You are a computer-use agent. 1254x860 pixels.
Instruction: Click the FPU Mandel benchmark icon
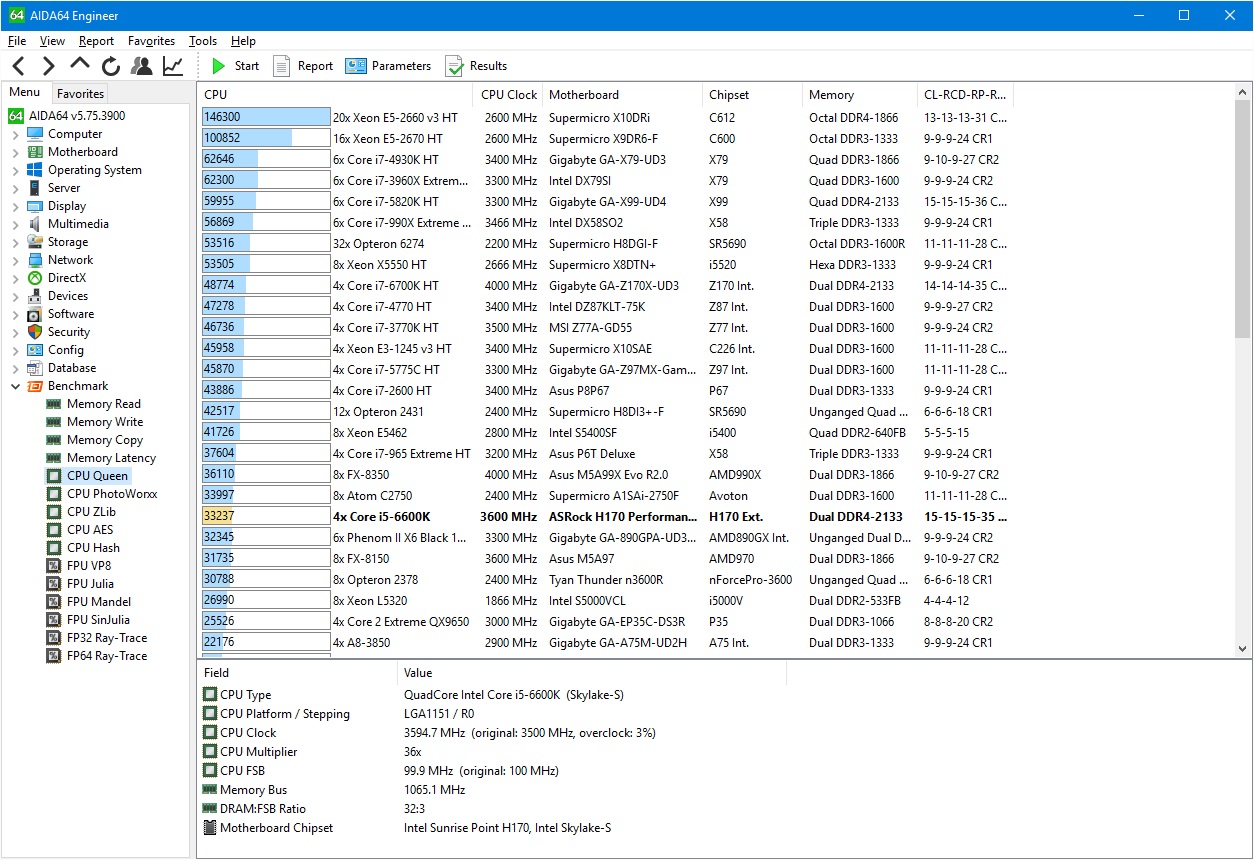pos(54,602)
